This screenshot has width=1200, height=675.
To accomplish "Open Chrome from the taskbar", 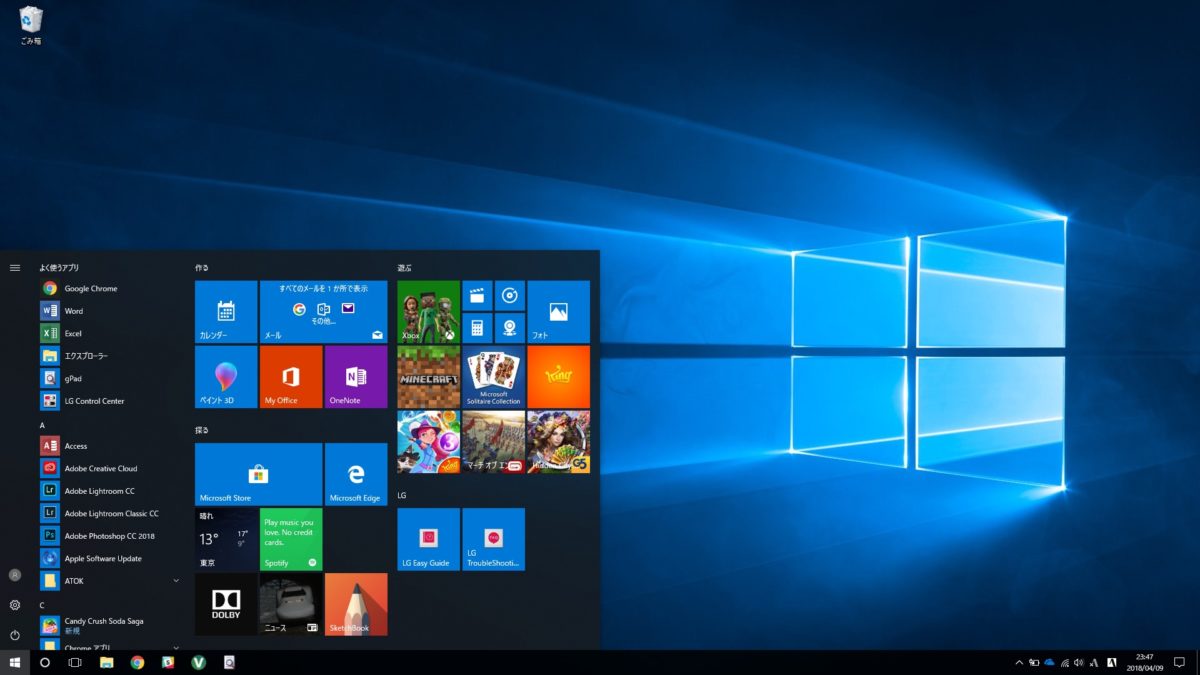I will [137, 663].
